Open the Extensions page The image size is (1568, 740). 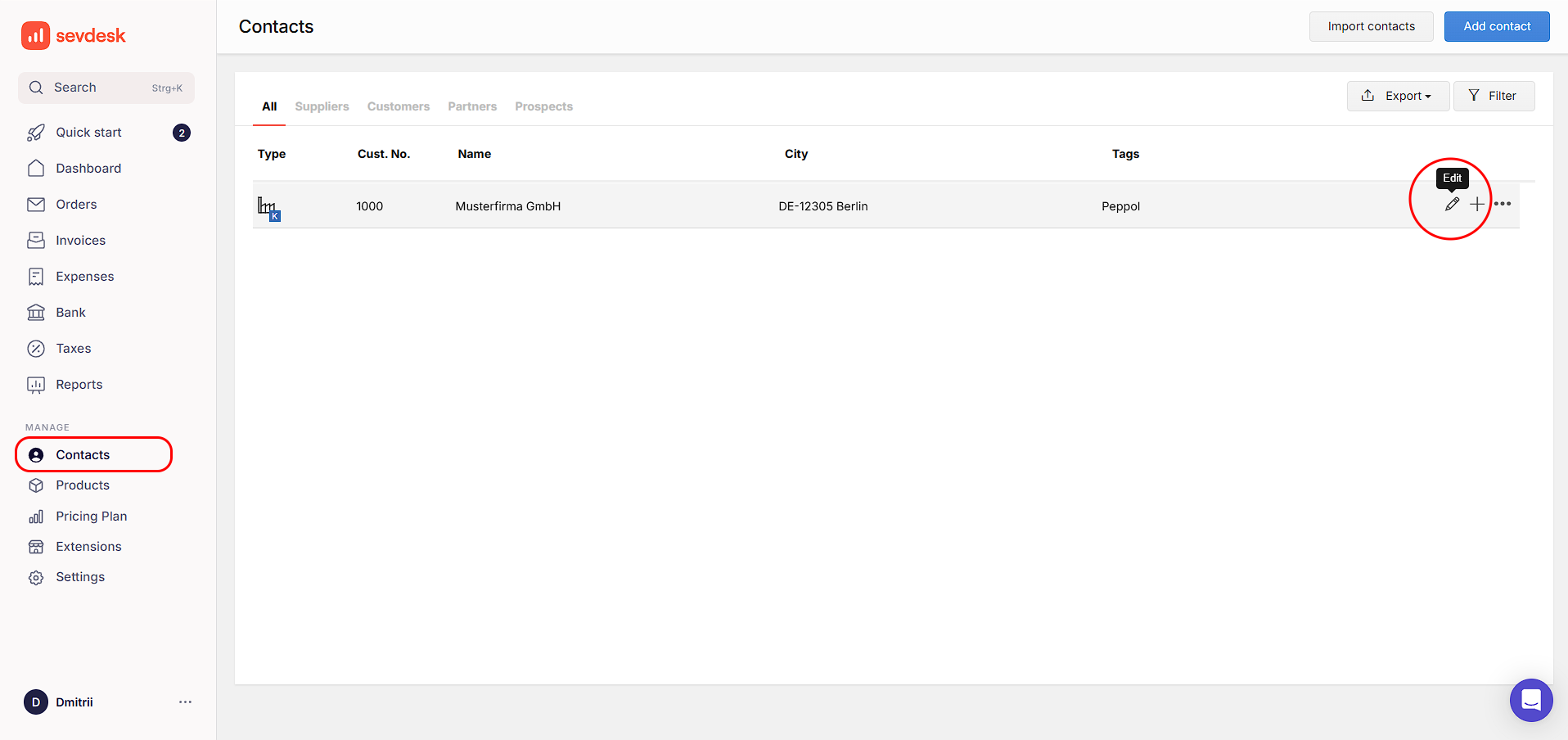pos(88,547)
